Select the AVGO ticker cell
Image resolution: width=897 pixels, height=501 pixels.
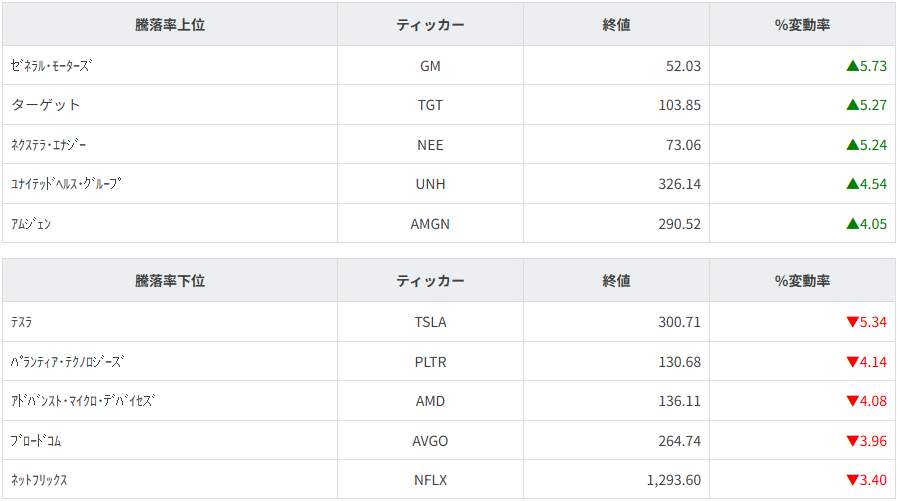tap(430, 441)
